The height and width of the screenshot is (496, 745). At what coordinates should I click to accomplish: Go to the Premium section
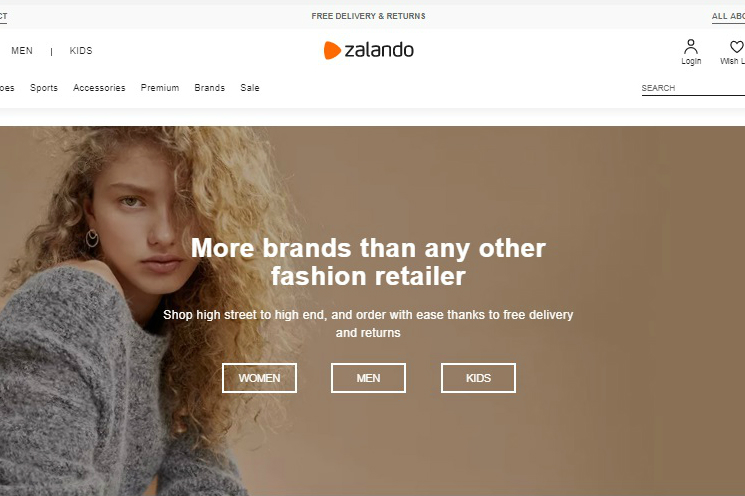tap(160, 87)
